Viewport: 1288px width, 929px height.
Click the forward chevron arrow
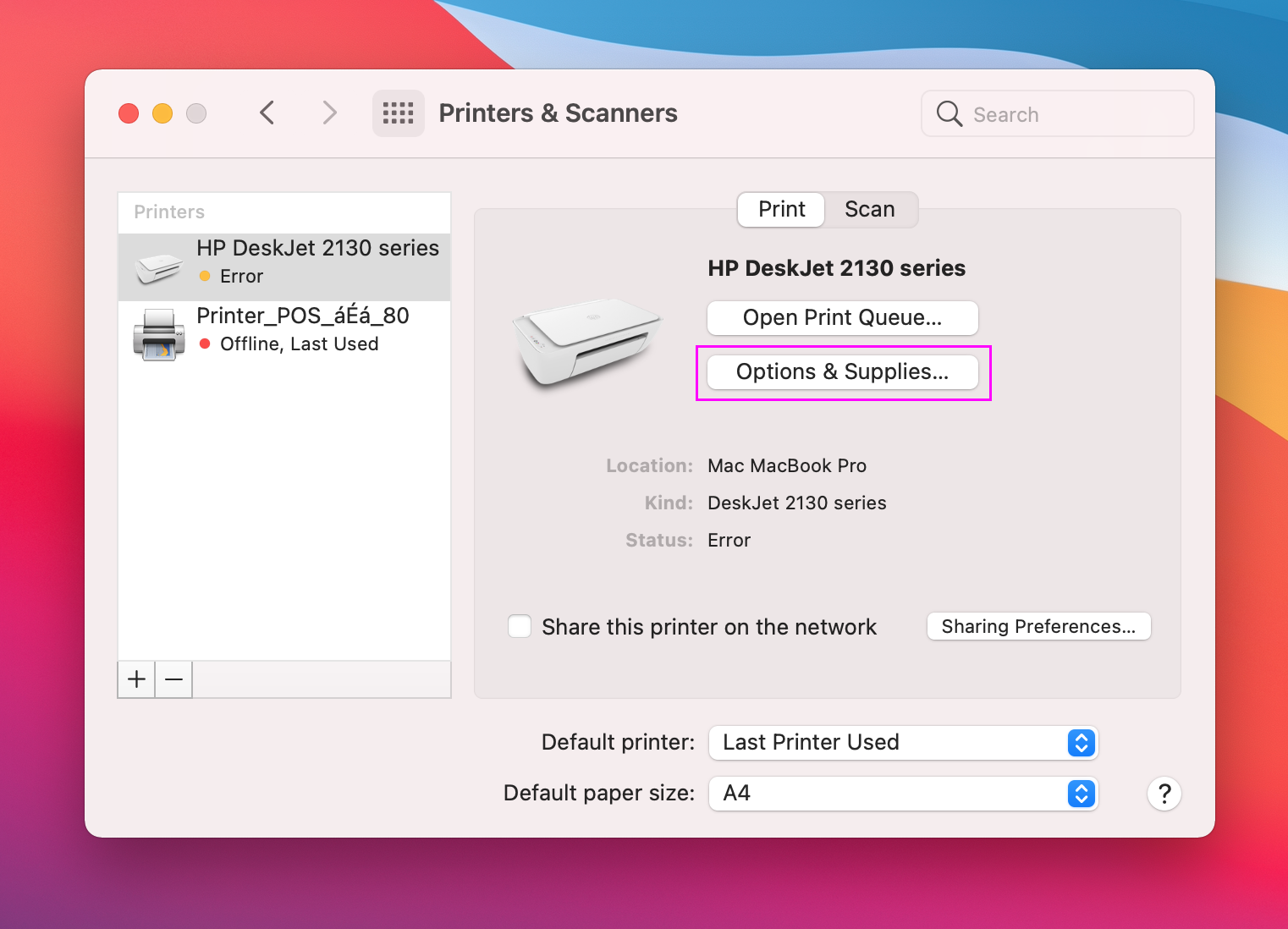tap(329, 113)
